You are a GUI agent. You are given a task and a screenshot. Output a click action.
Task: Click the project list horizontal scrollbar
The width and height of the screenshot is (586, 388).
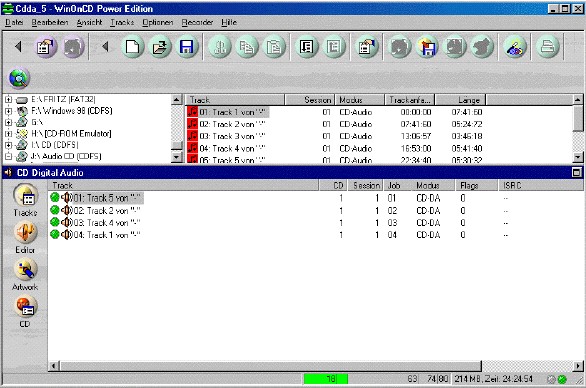(271, 366)
